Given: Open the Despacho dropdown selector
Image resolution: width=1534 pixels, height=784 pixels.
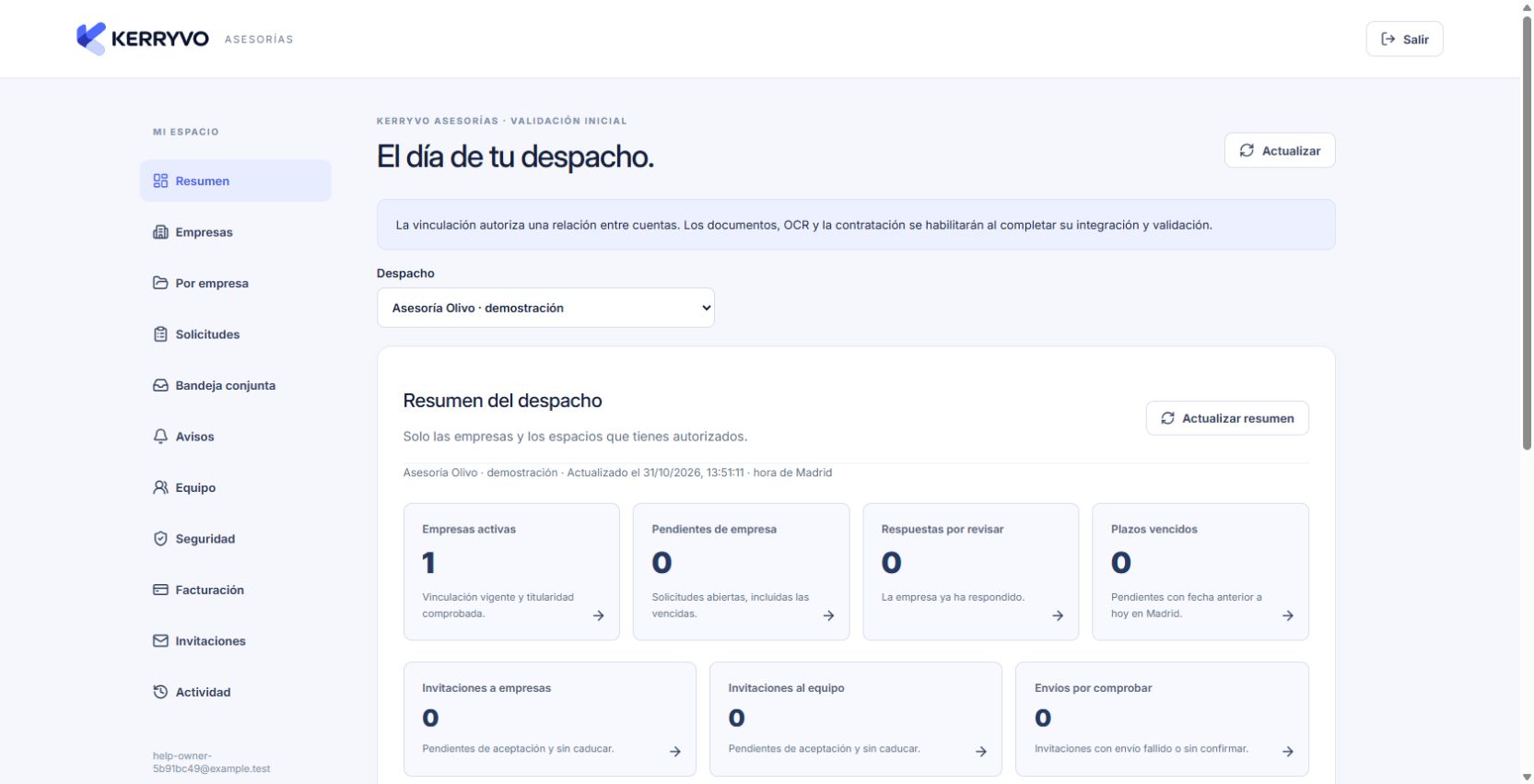Looking at the screenshot, I should point(545,308).
